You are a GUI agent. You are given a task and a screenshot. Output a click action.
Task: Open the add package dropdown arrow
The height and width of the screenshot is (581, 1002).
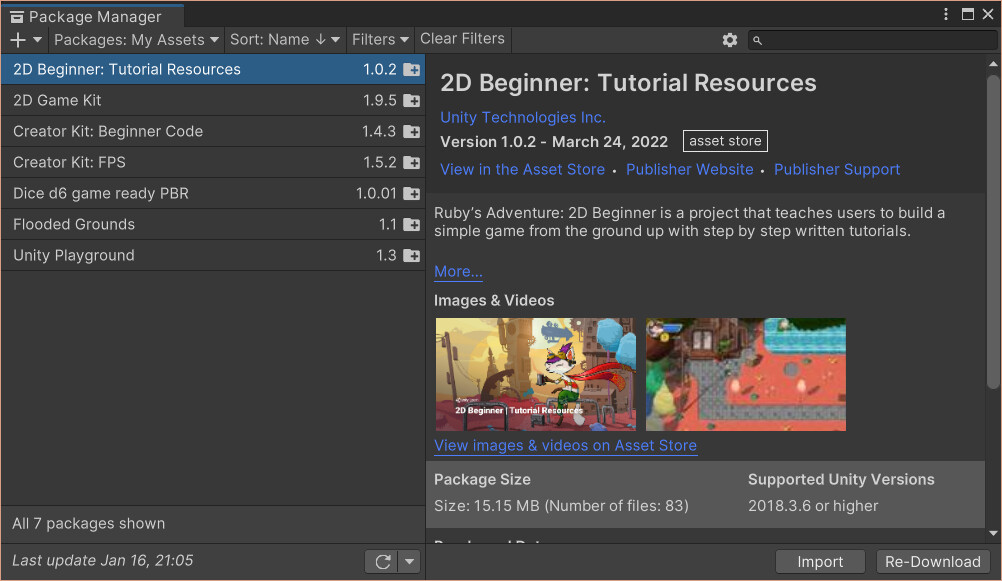[x=38, y=40]
